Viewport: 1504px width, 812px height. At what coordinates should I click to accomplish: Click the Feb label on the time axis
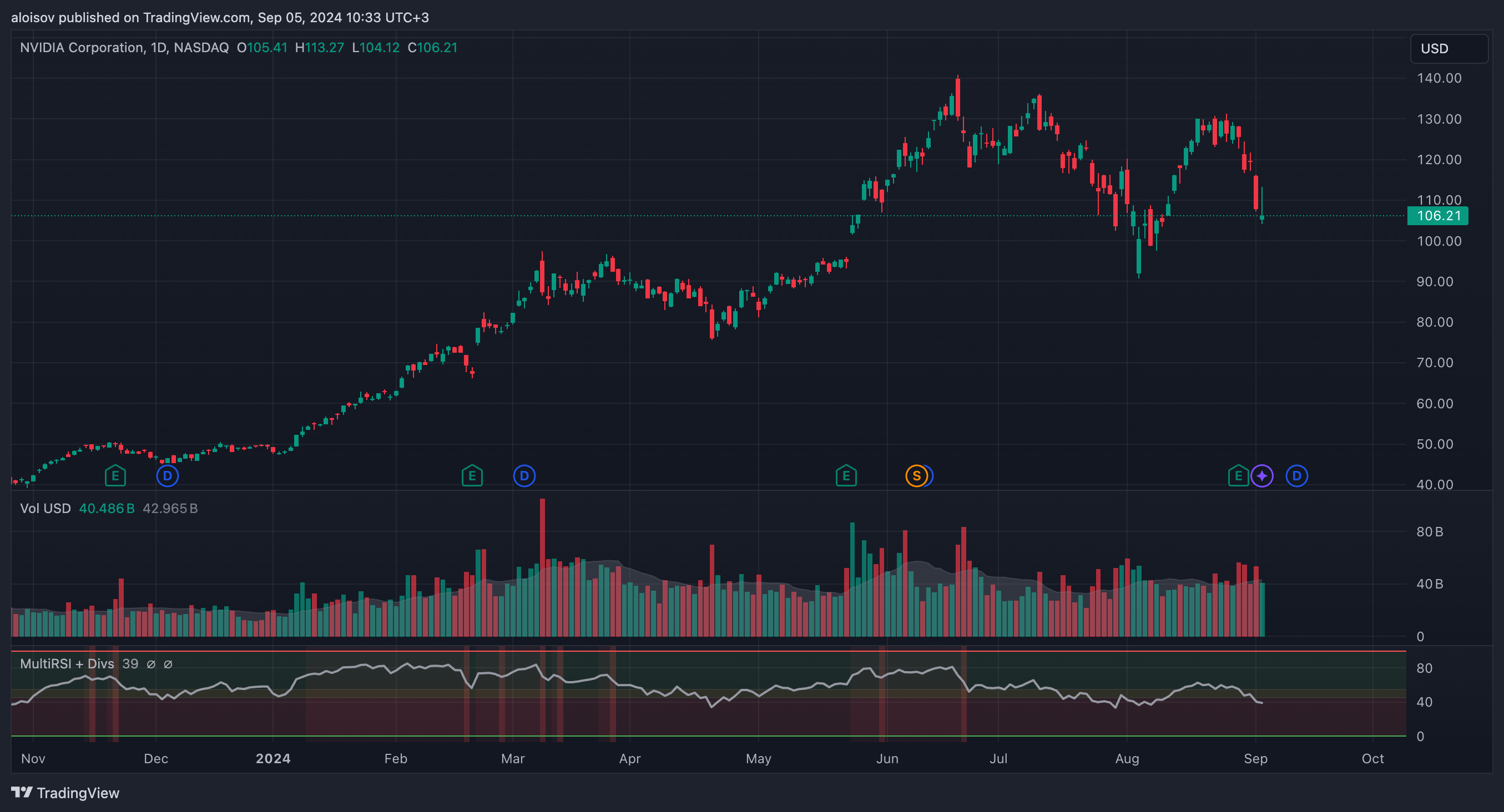(396, 759)
